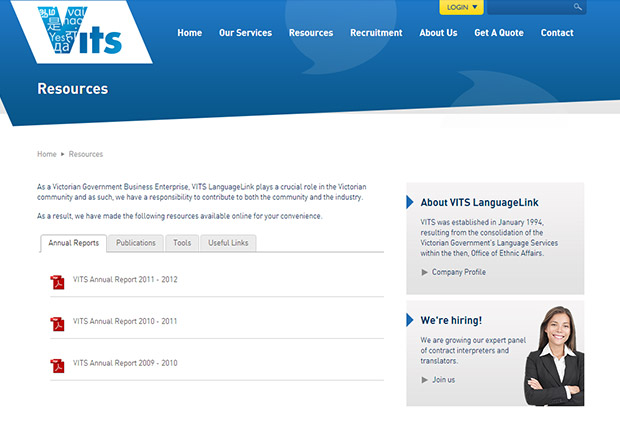
Task: Open the Our Services menu
Action: click(x=246, y=33)
